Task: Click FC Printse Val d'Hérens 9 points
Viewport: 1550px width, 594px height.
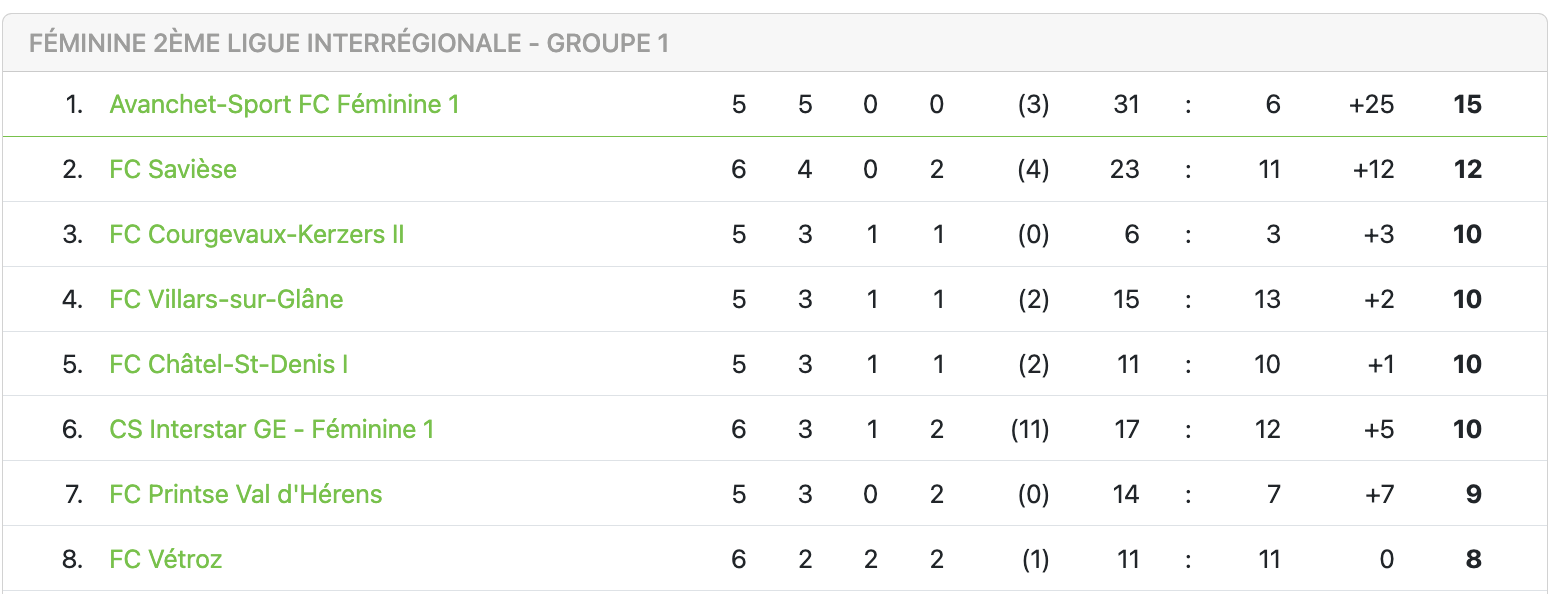Action: click(x=1473, y=494)
